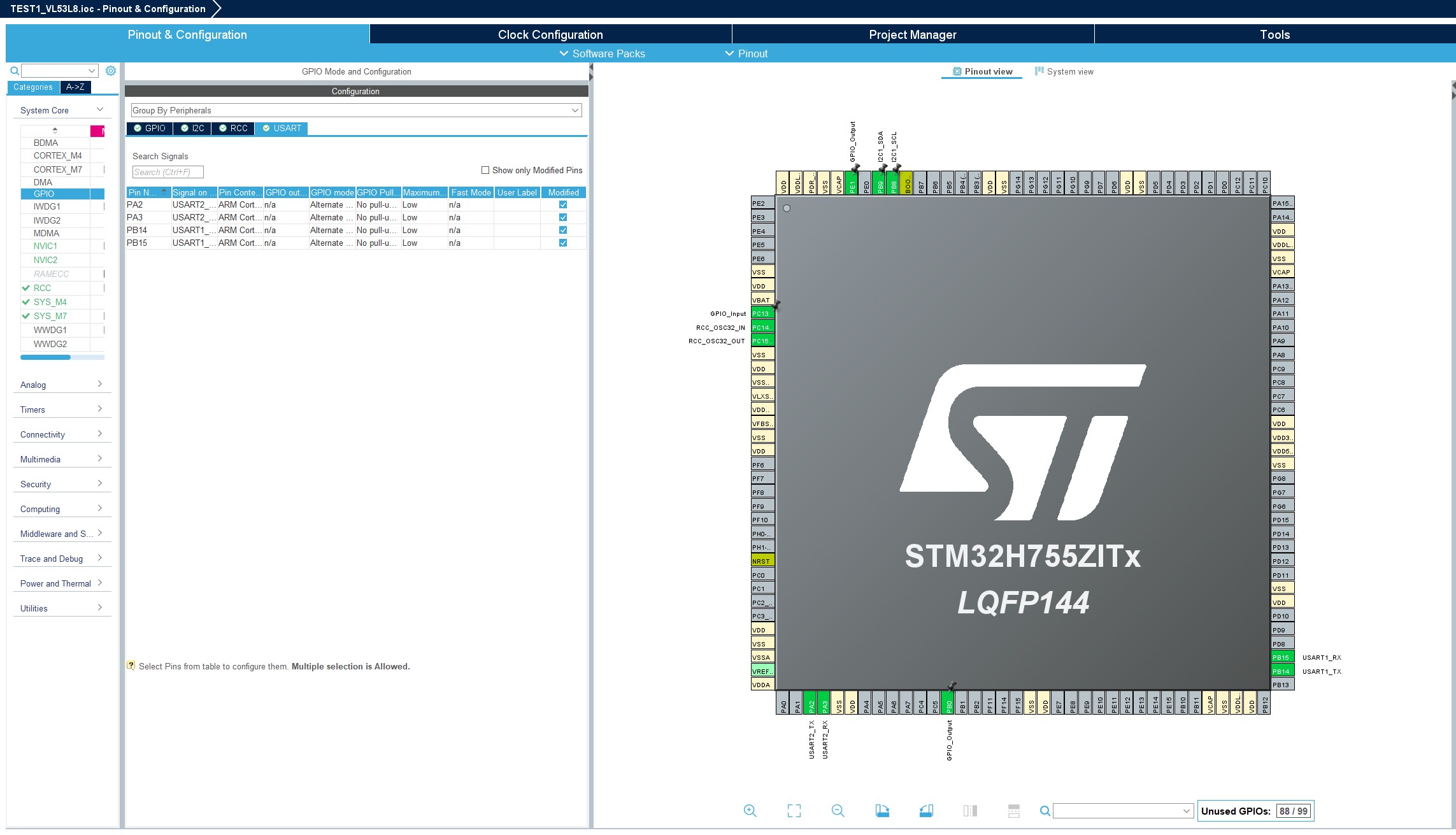The height and width of the screenshot is (835, 1456).
Task: Uncheck the Modified checkbox for PB15
Action: (562, 243)
